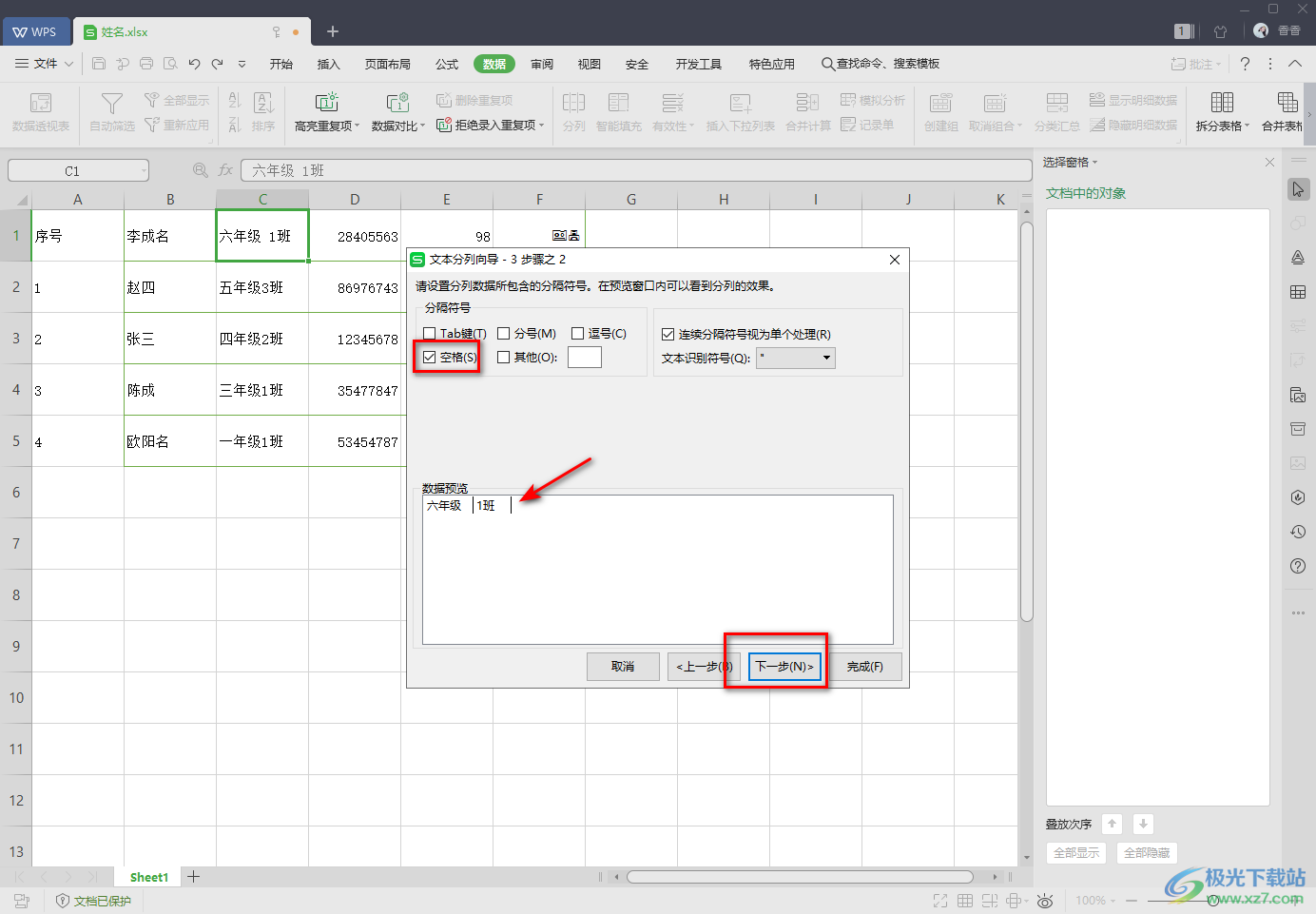Image resolution: width=1316 pixels, height=914 pixels.
Task: Click the 完成(F) finish button
Action: [865, 667]
